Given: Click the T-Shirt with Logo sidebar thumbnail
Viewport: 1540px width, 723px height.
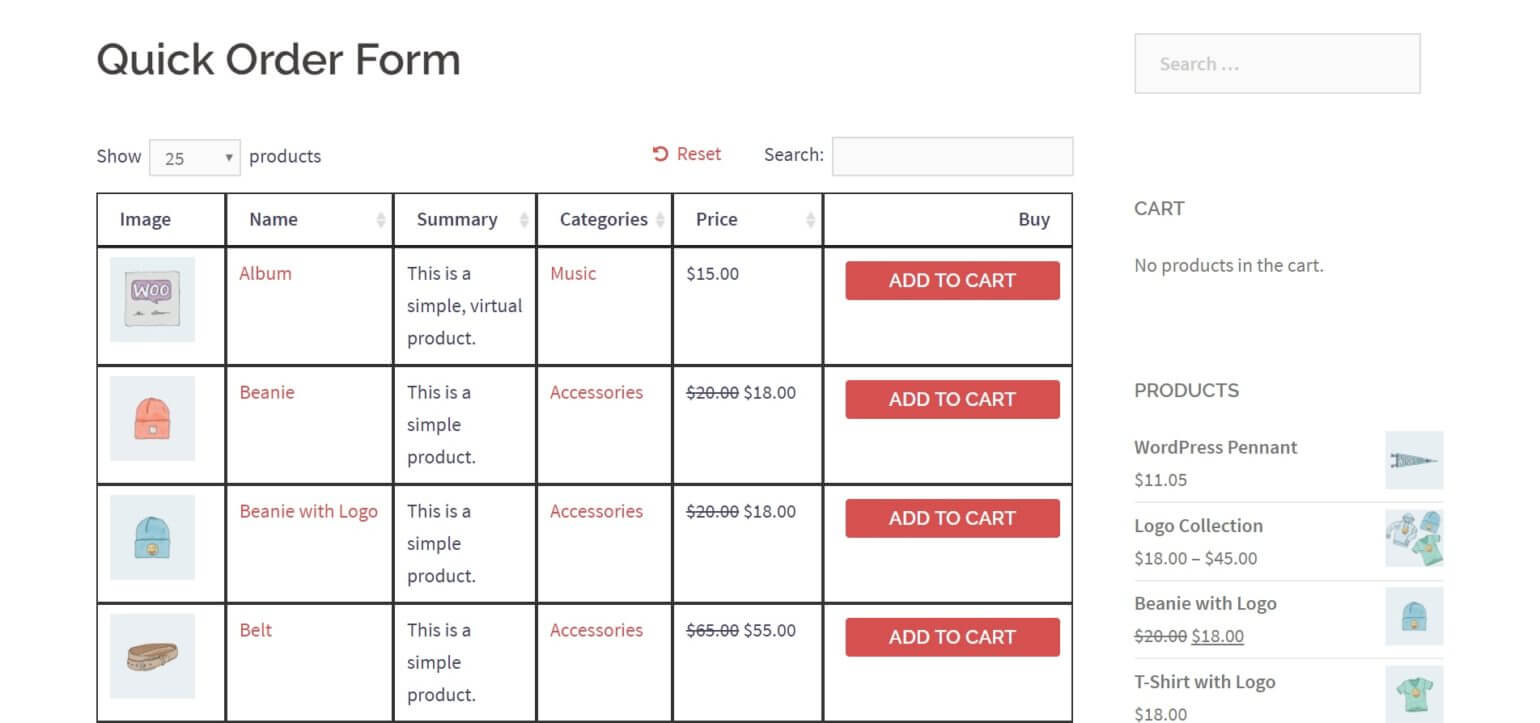Looking at the screenshot, I should [1413, 694].
